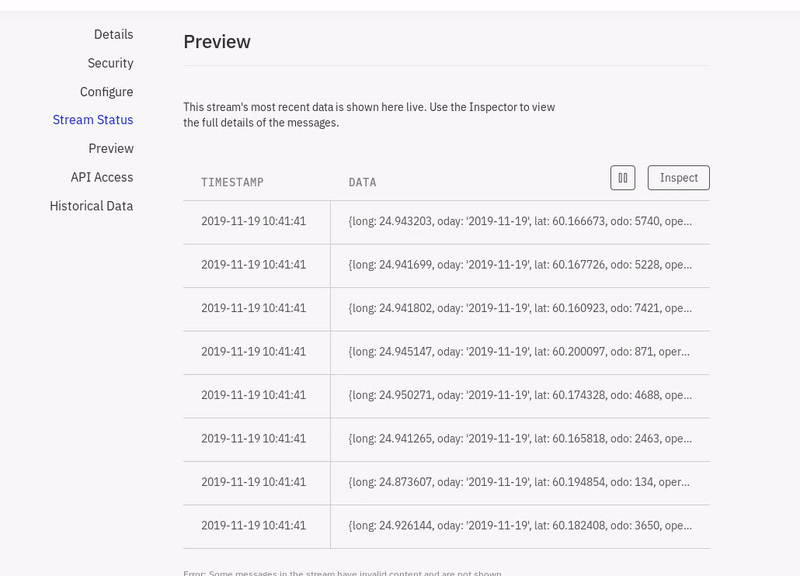Open the Inspect button
Image resolution: width=800 pixels, height=576 pixels.
click(679, 178)
